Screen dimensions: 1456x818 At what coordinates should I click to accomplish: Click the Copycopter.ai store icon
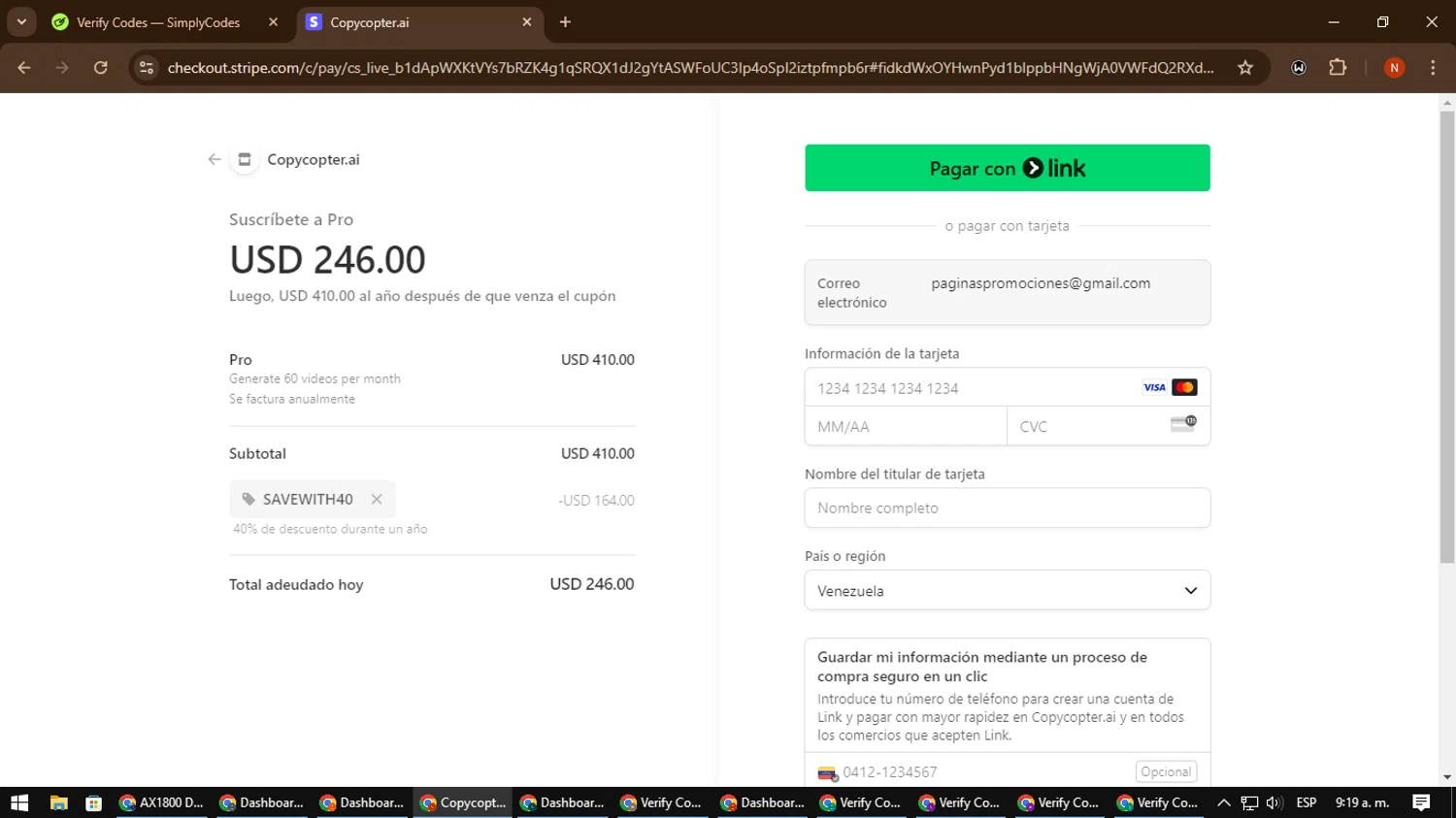pyautogui.click(x=245, y=159)
